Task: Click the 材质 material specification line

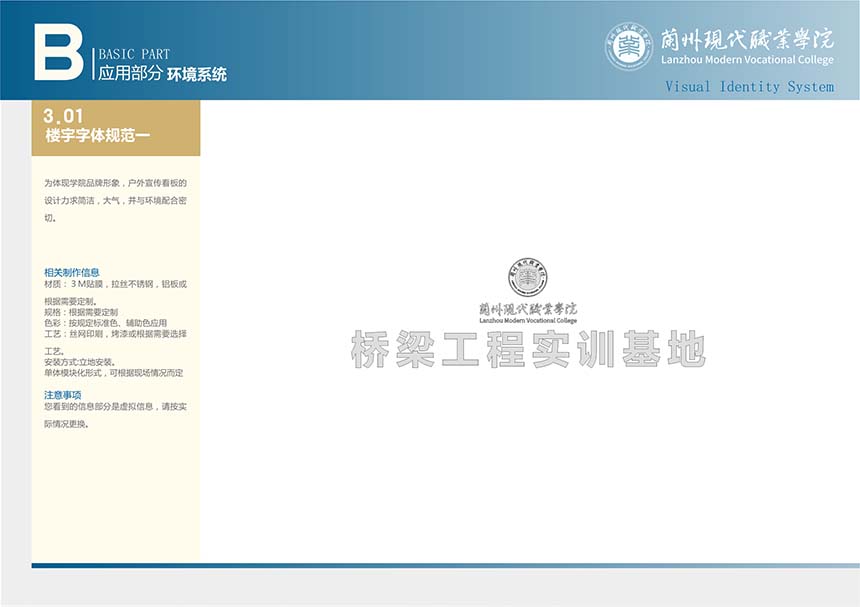Action: click(115, 284)
